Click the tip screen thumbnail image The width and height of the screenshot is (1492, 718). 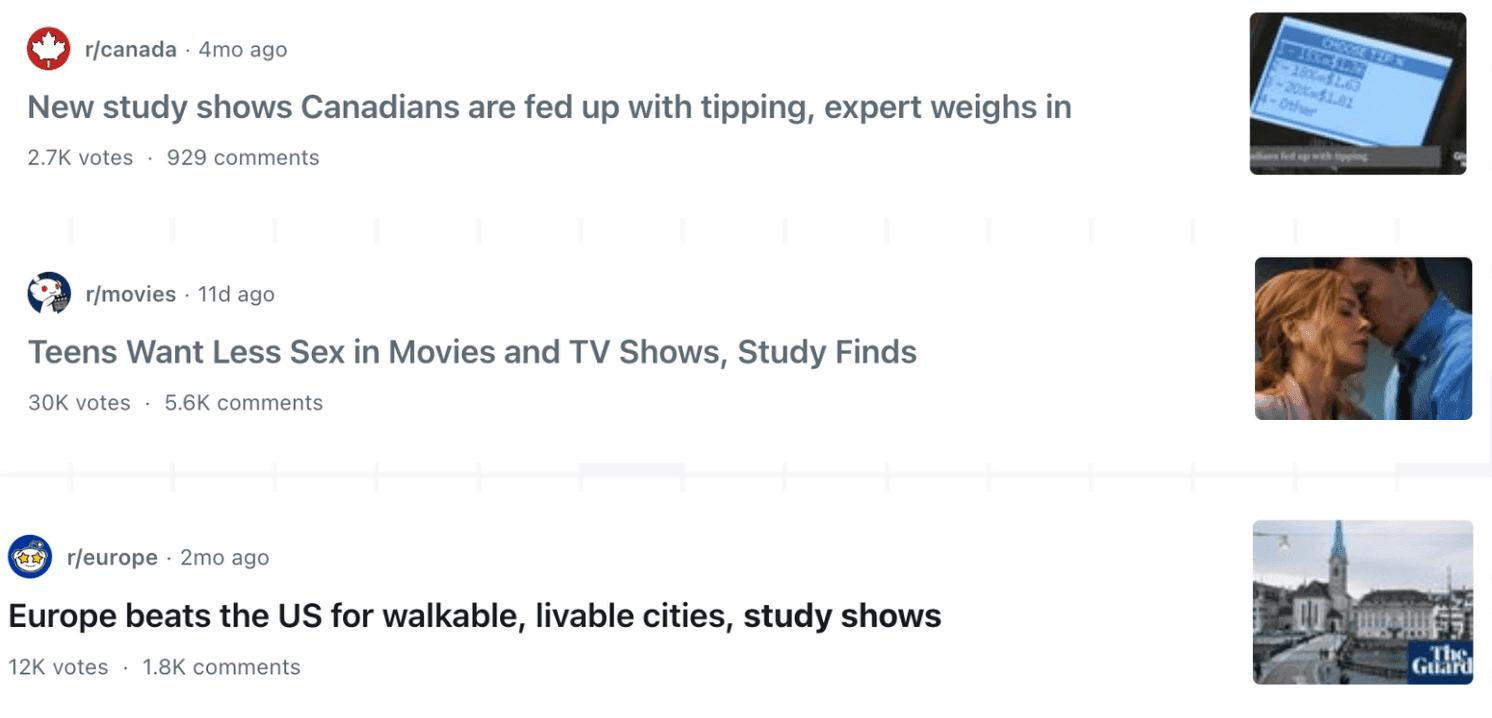[1357, 93]
